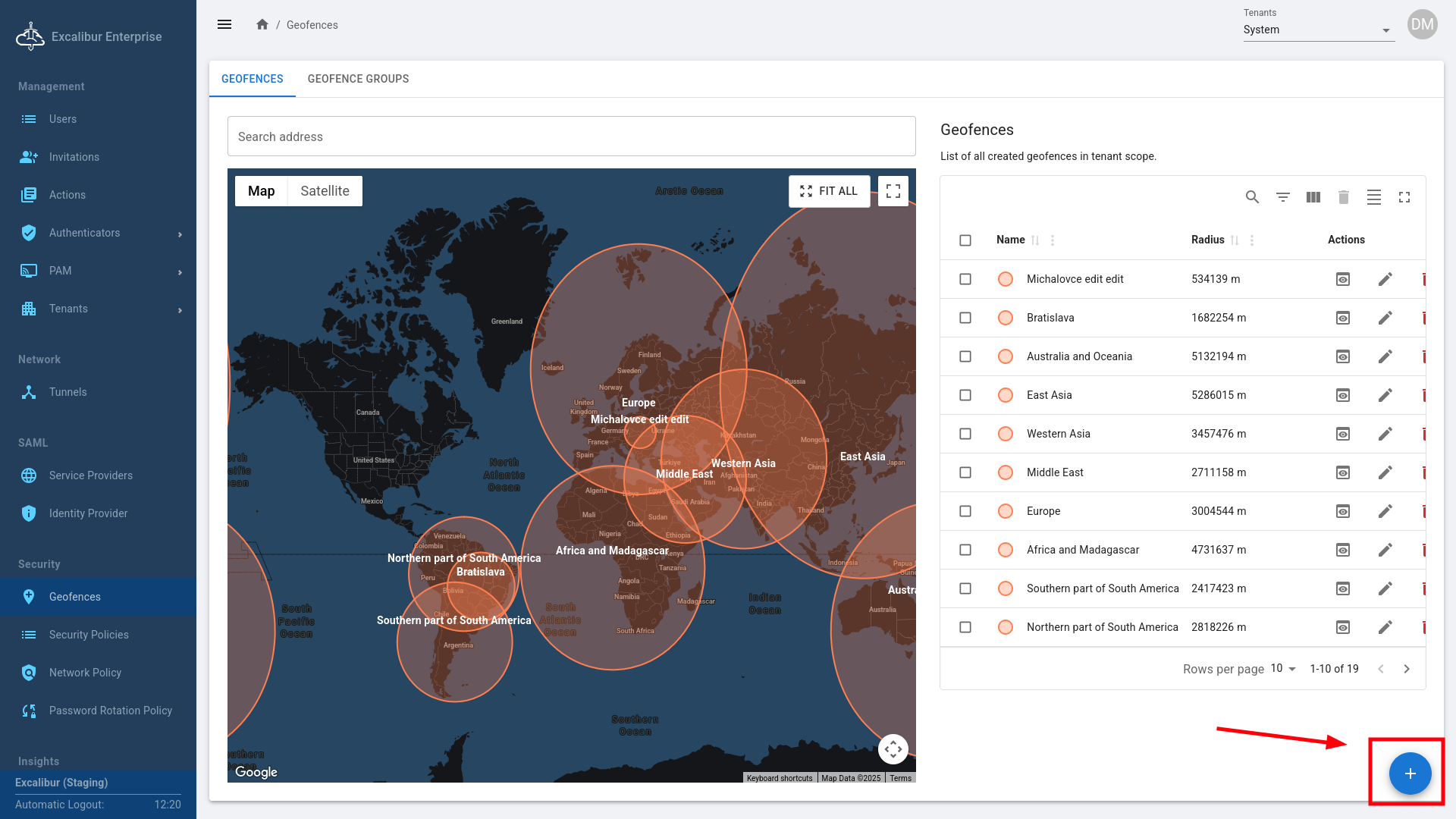The width and height of the screenshot is (1456, 819).
Task: Toggle the select-all checkbox in table header
Action: coord(965,240)
